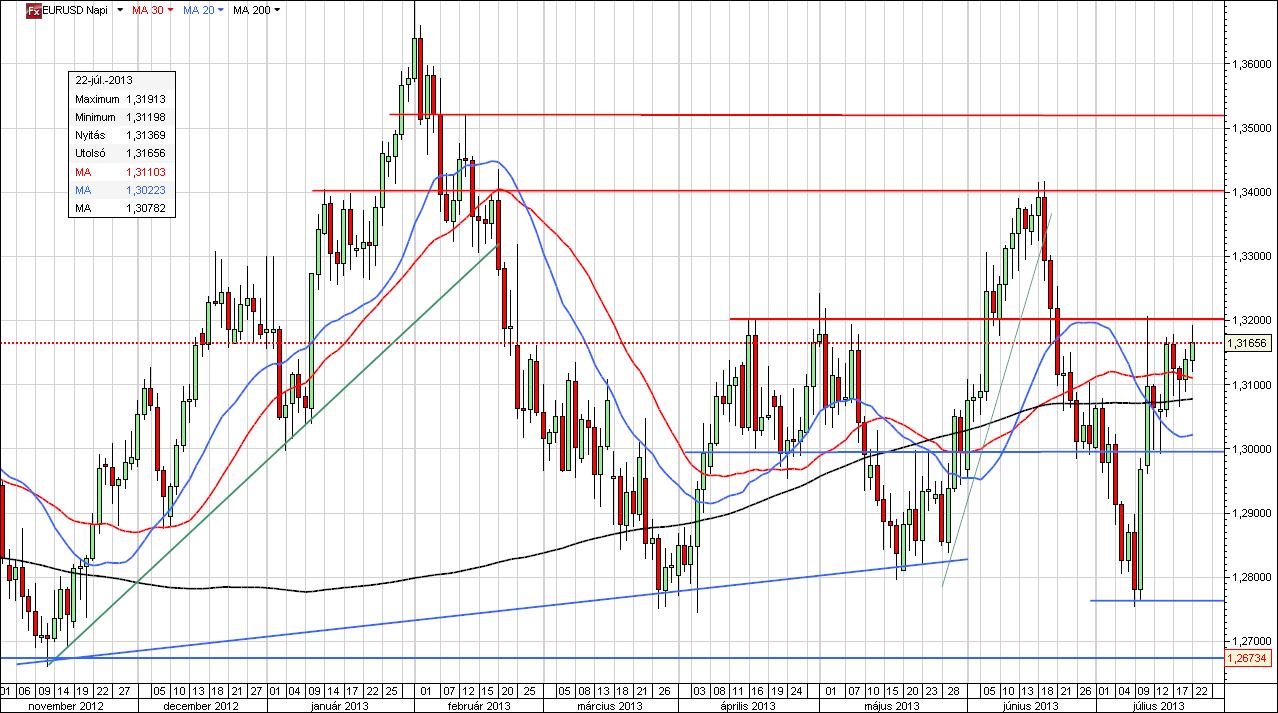Click the Fx logo icon beside EURUSD
Screen dimensions: 1278x713
click(x=33, y=9)
